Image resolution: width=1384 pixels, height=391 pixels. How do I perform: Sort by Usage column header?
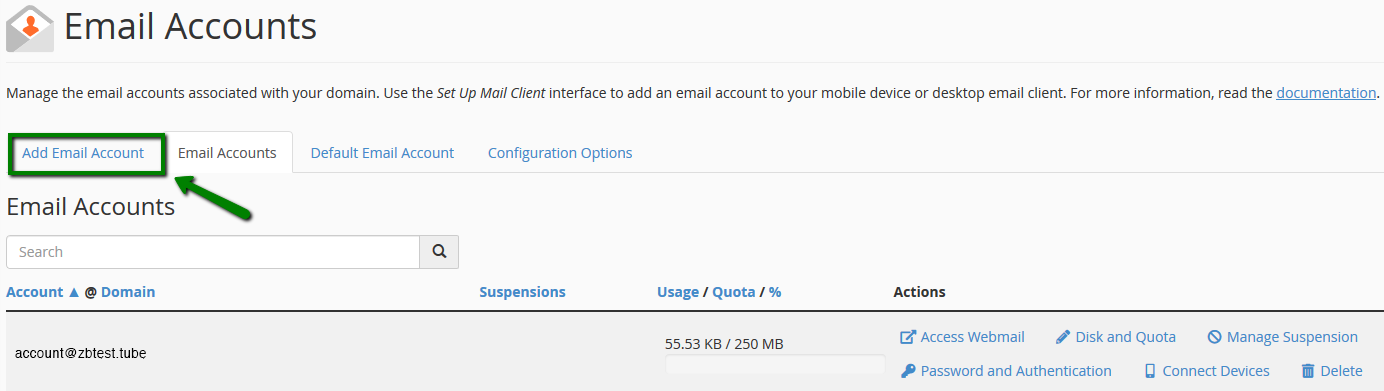tap(678, 292)
